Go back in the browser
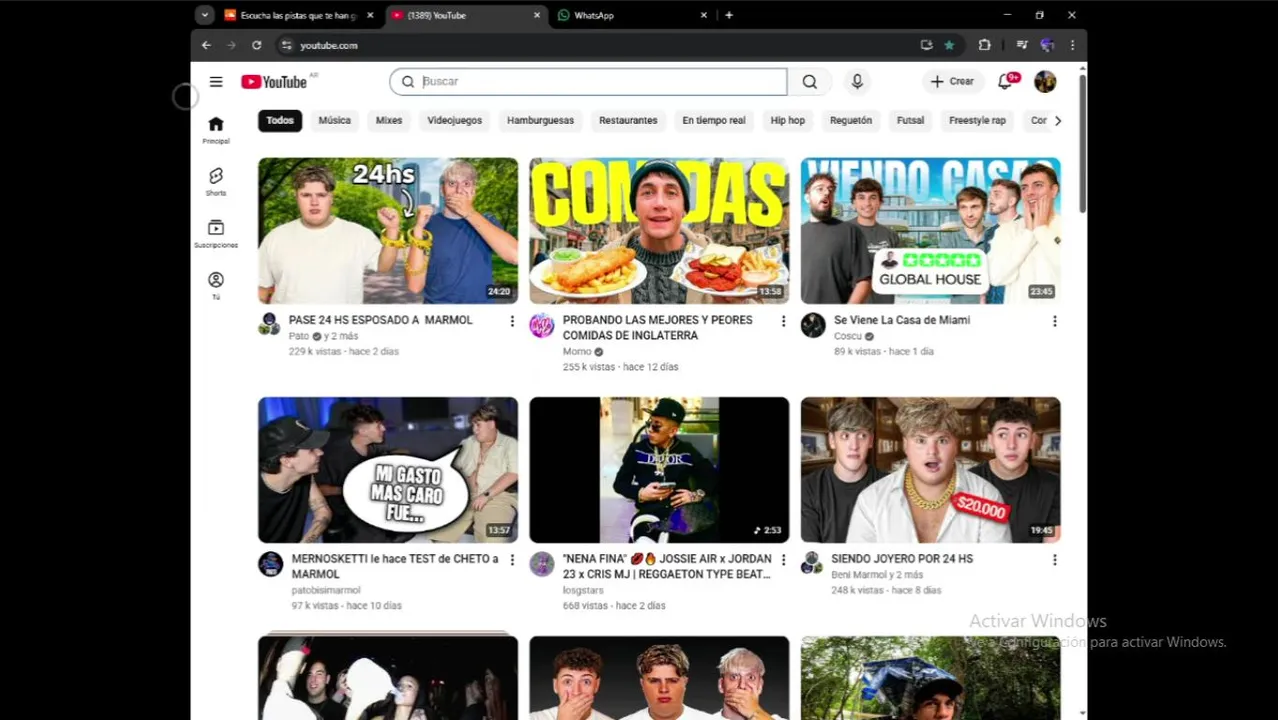Image resolution: width=1278 pixels, height=720 pixels. coord(206,45)
